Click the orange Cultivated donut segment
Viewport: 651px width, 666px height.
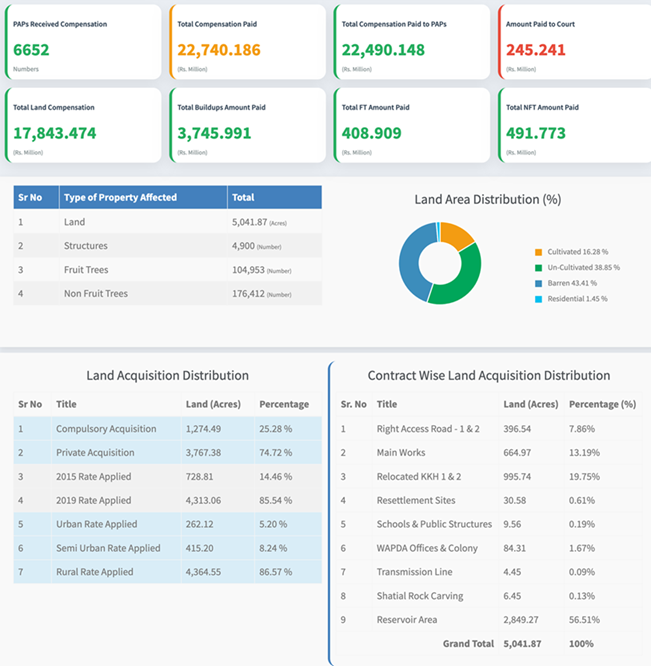(455, 234)
